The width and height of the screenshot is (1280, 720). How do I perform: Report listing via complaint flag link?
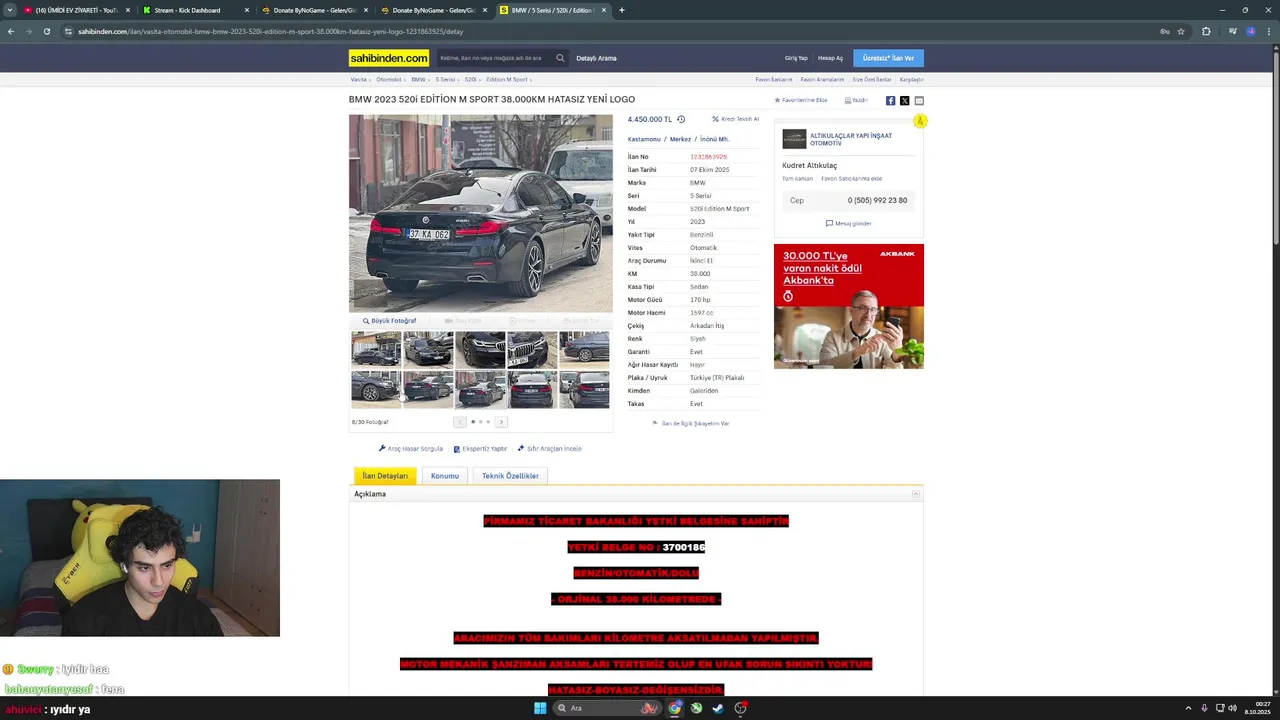tap(690, 424)
